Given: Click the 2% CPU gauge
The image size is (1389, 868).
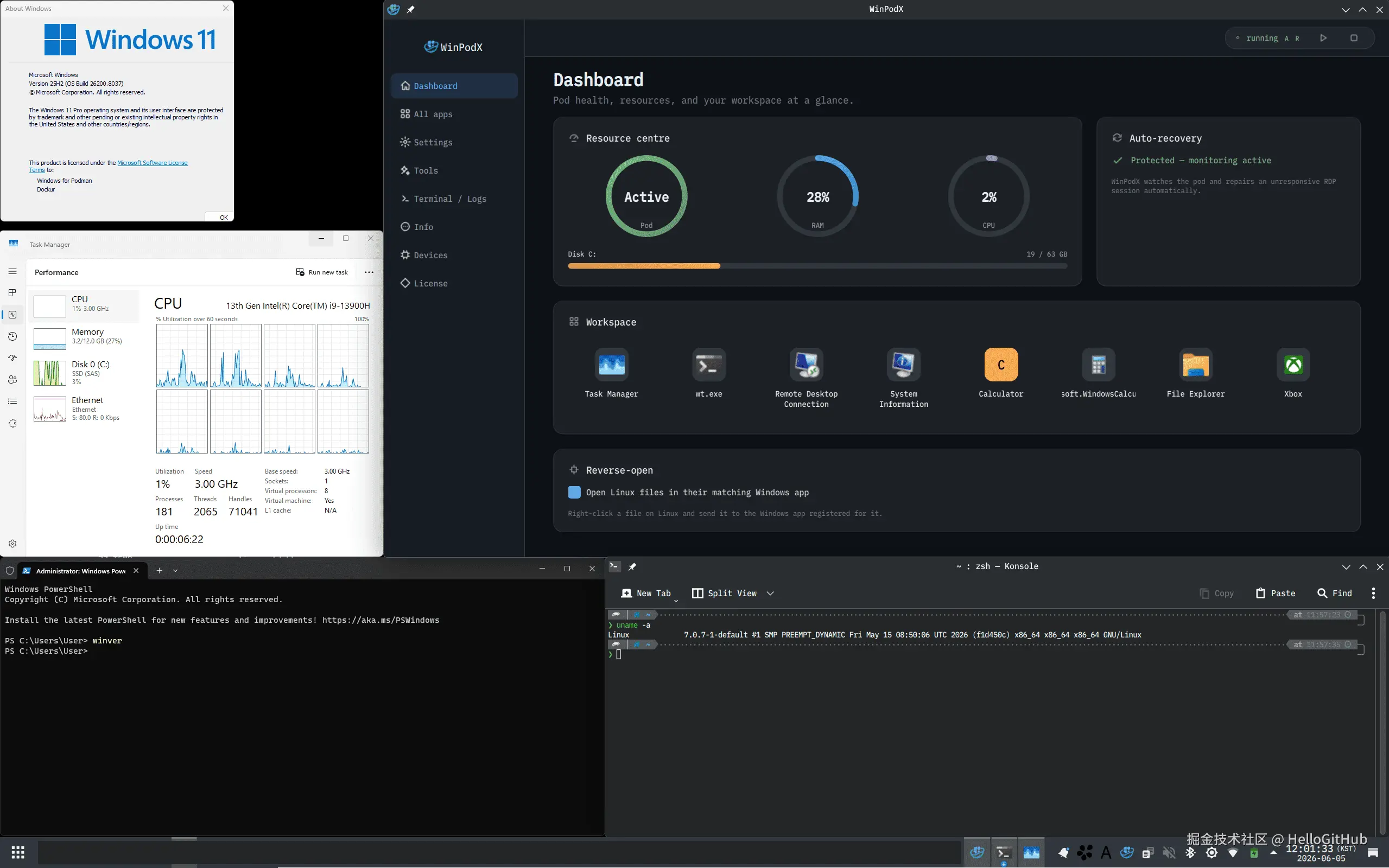Looking at the screenshot, I should pos(988,196).
